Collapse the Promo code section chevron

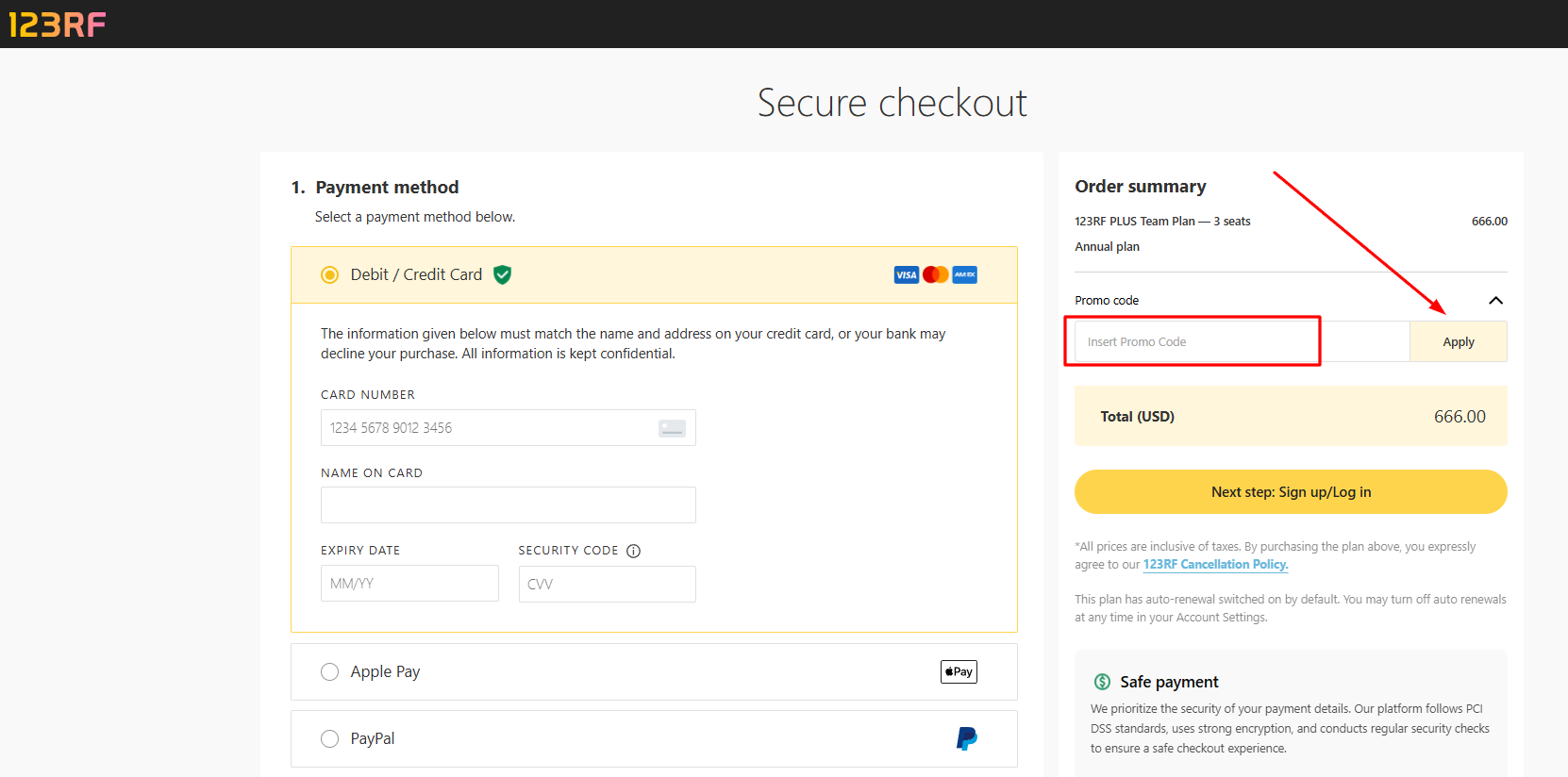pyautogui.click(x=1495, y=301)
